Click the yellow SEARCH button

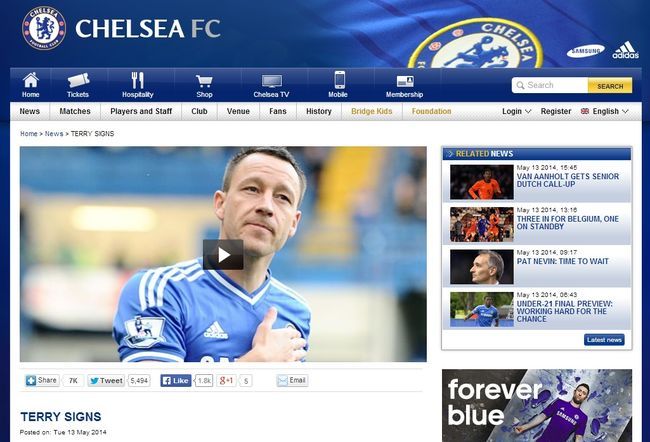coord(610,86)
